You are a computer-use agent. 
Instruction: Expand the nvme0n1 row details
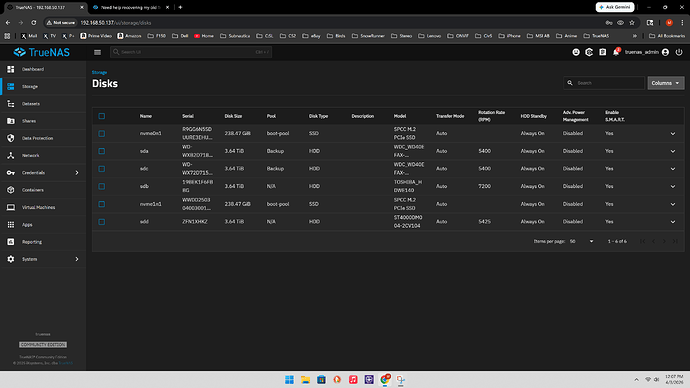(673, 133)
